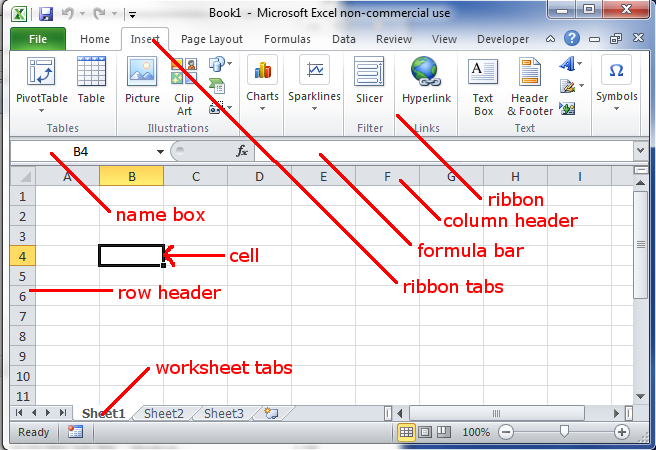Screen dimensions: 656x450
Task: Open Header & Footer editing
Action: point(530,87)
